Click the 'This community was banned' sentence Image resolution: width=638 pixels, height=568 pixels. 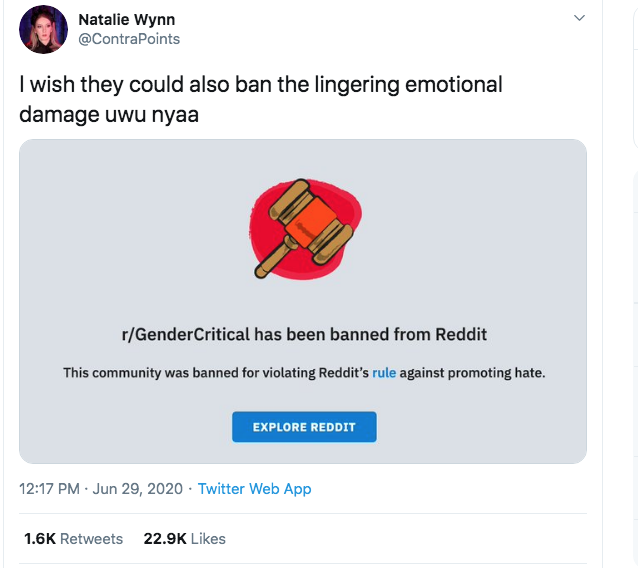pyautogui.click(x=215, y=373)
